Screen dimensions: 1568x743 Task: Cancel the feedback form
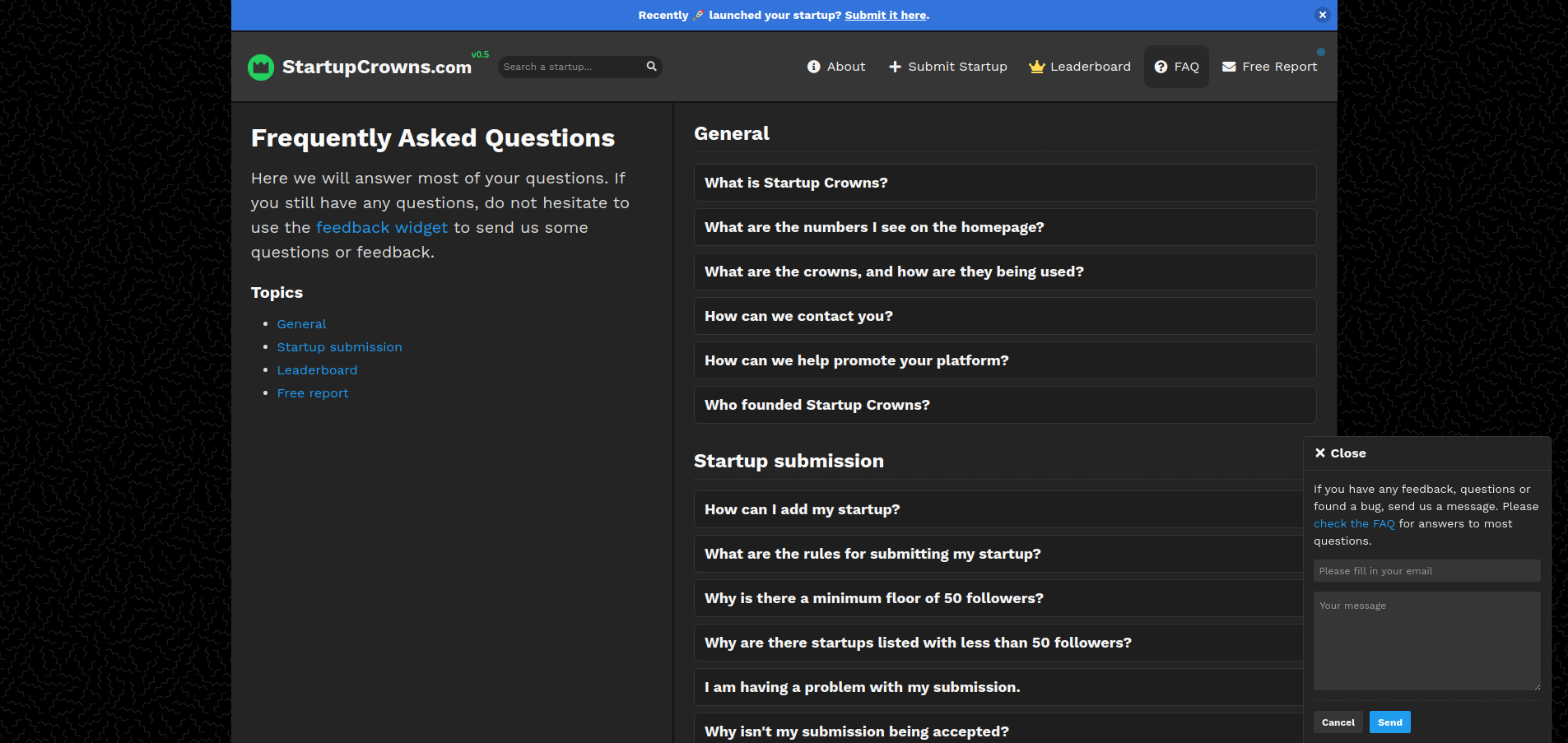[x=1338, y=722]
